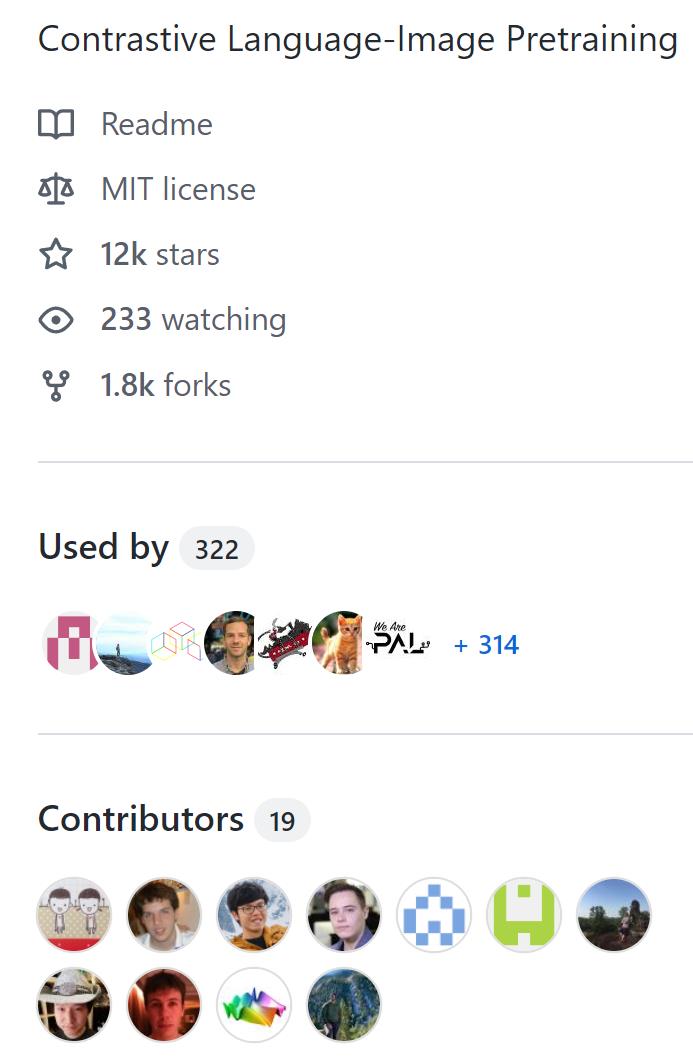The width and height of the screenshot is (693, 1063).
Task: Click the scales icon beside MIT license
Action: pyautogui.click(x=56, y=188)
